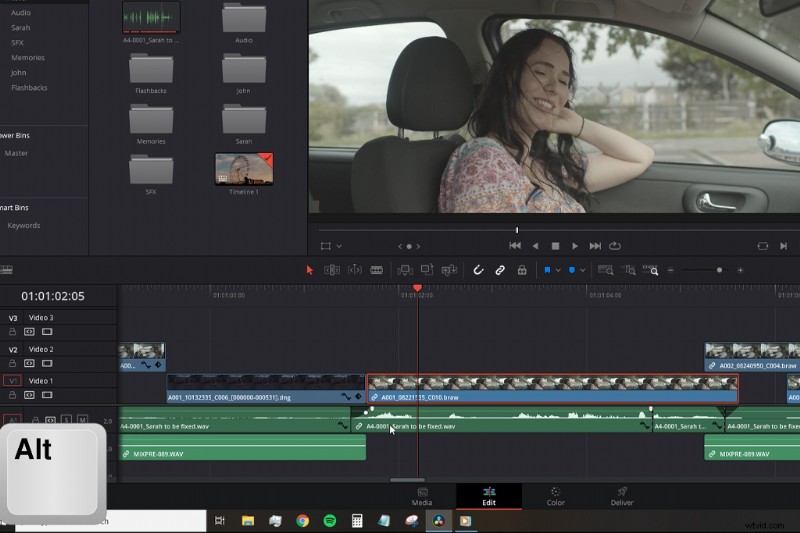800x533 pixels.
Task: Toggle auto select on Video 3
Action: point(29,332)
